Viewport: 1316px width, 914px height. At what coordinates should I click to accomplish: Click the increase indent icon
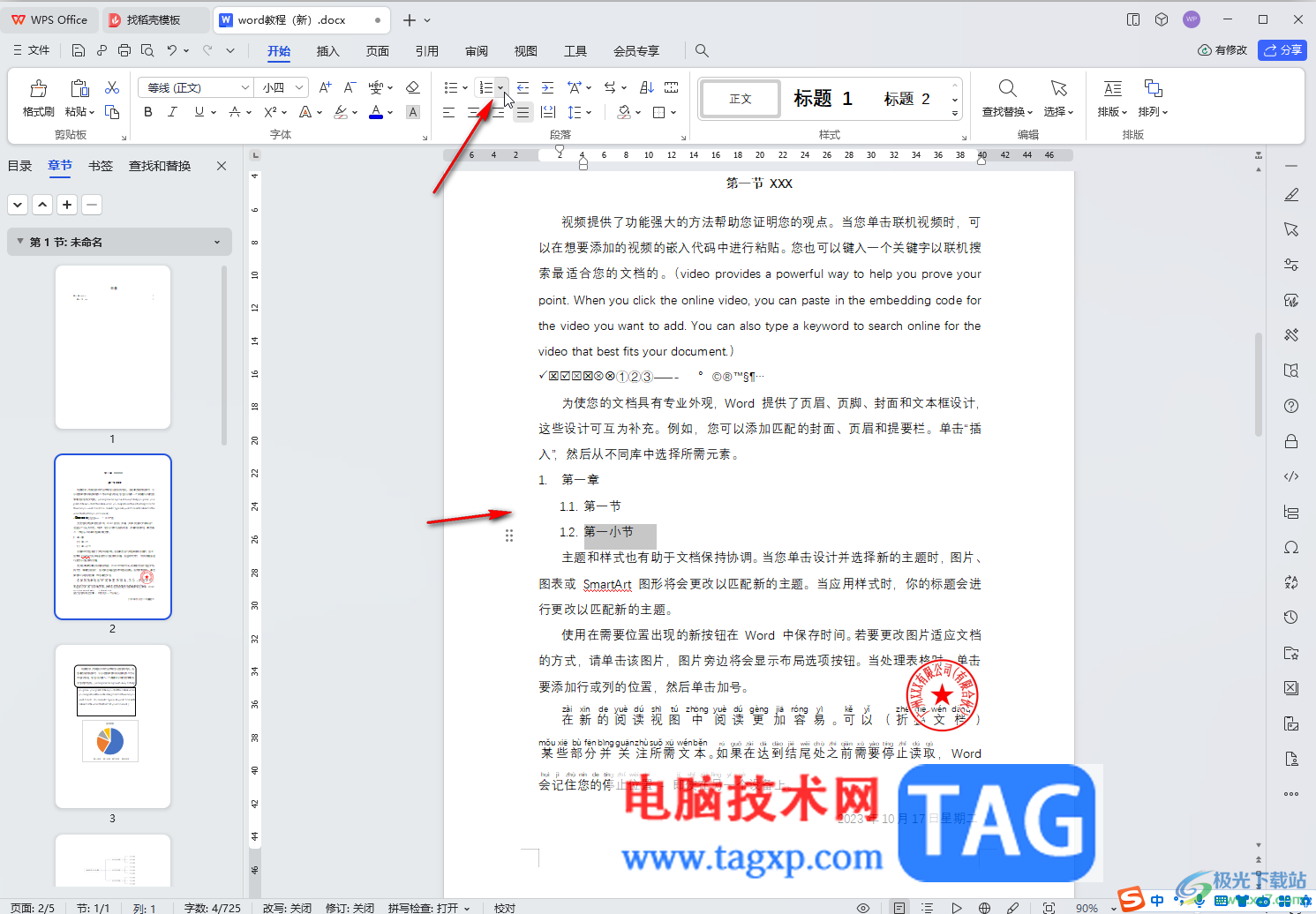548,87
